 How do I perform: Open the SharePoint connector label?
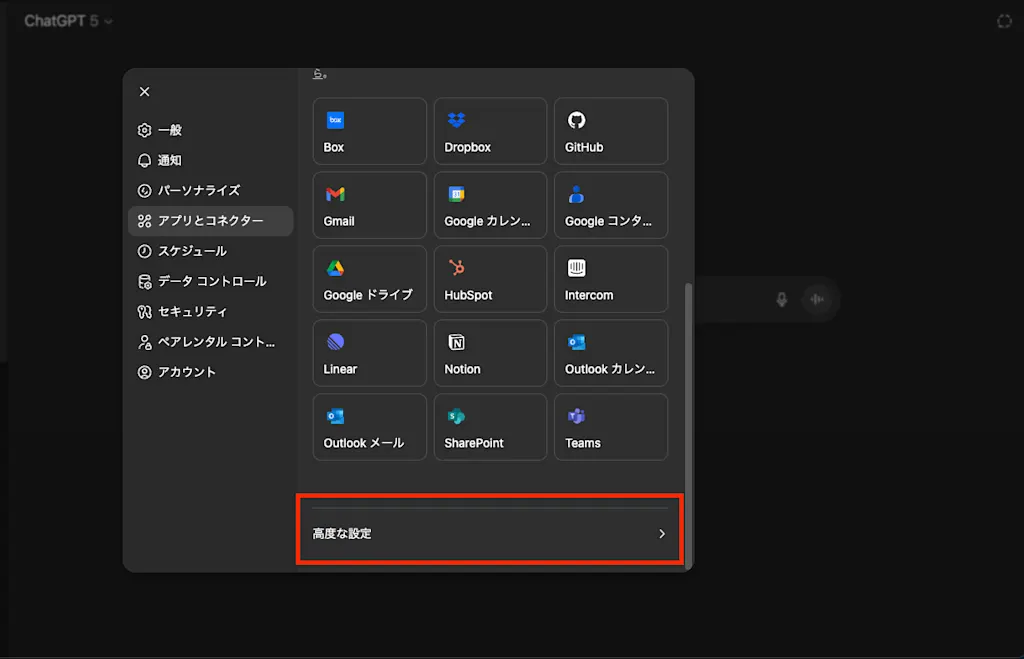click(x=474, y=443)
